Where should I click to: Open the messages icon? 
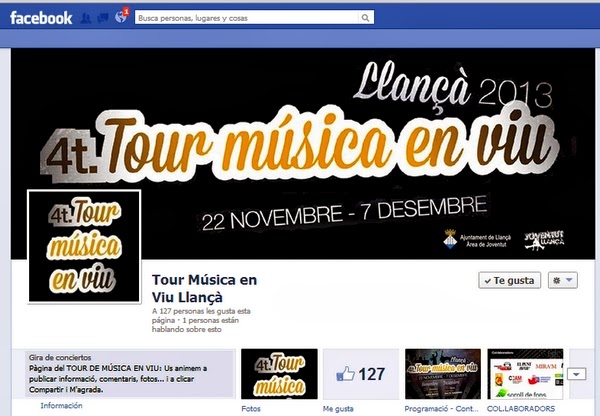(103, 18)
